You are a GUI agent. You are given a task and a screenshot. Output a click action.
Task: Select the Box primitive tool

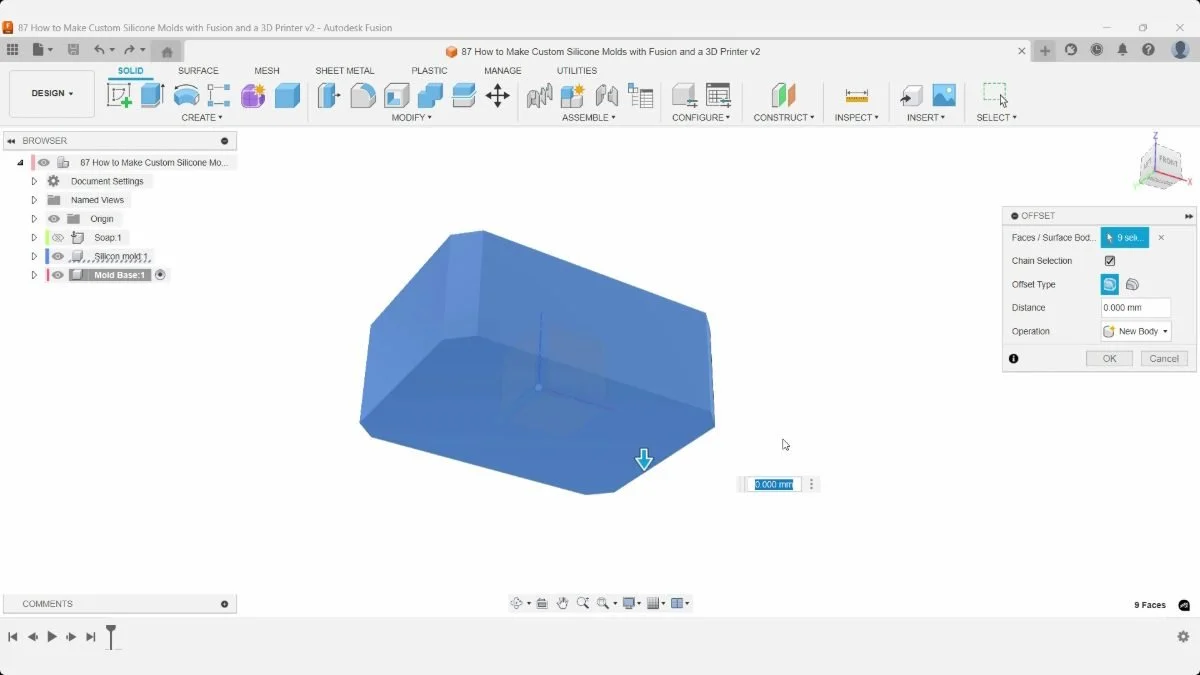(x=287, y=96)
